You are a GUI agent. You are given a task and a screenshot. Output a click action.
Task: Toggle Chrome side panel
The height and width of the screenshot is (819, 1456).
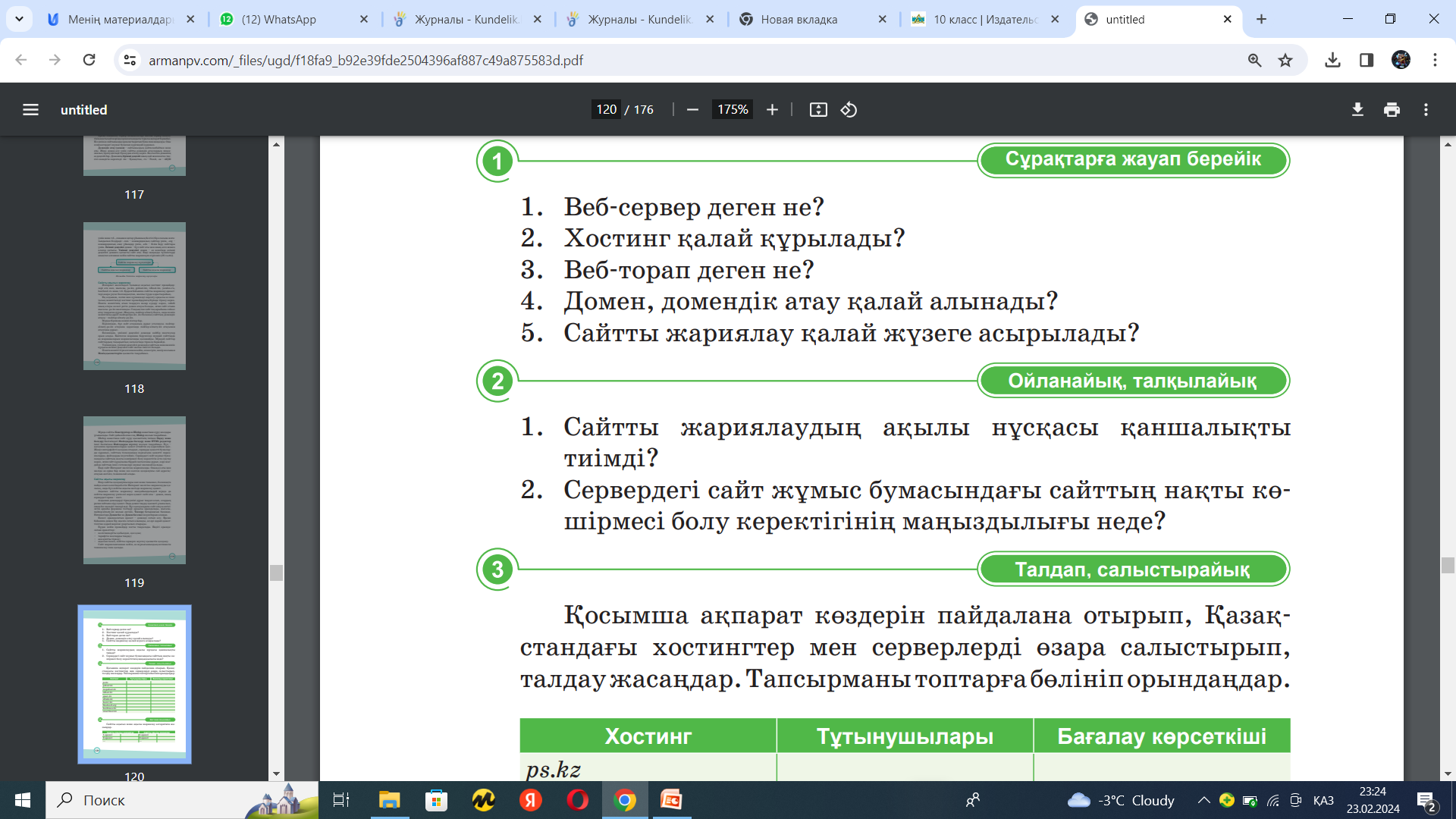[1367, 60]
